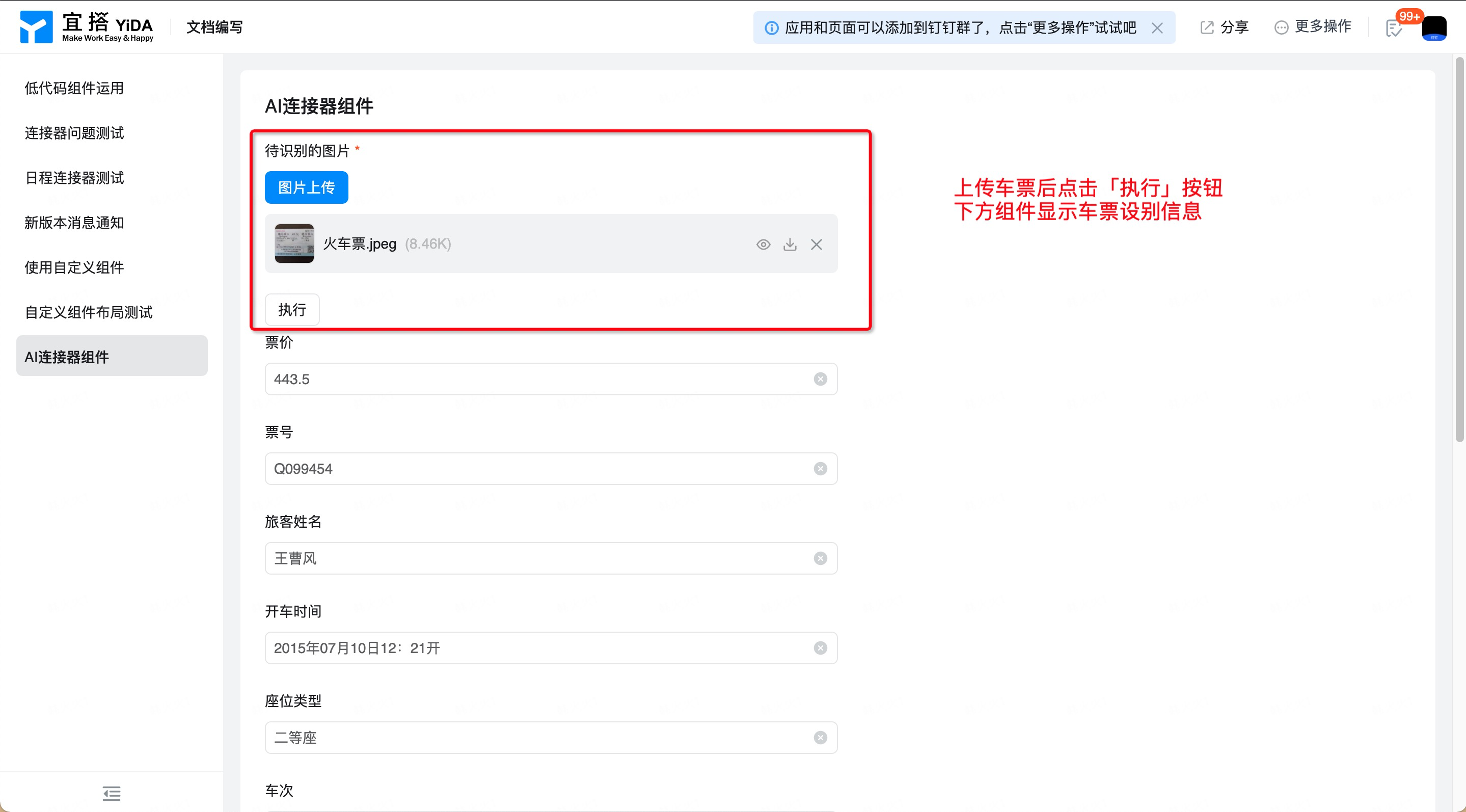Click the vertical page scrollbar
Viewport: 1466px width, 812px height.
(1460, 250)
